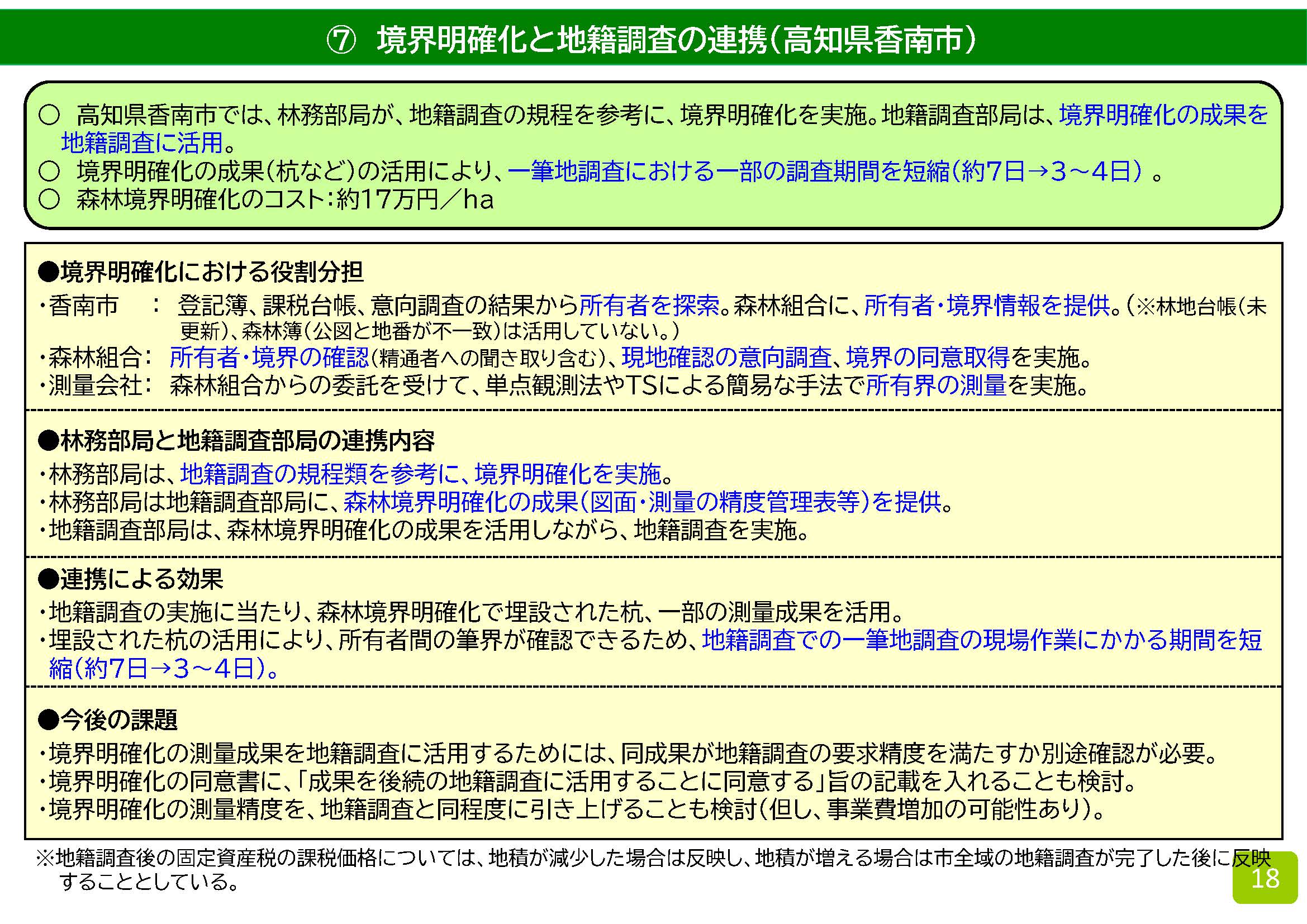Click the line 地籍調査の実施に当たり、森林境界明確化で埋設された杭
The image size is (1307, 924).
click(x=472, y=612)
